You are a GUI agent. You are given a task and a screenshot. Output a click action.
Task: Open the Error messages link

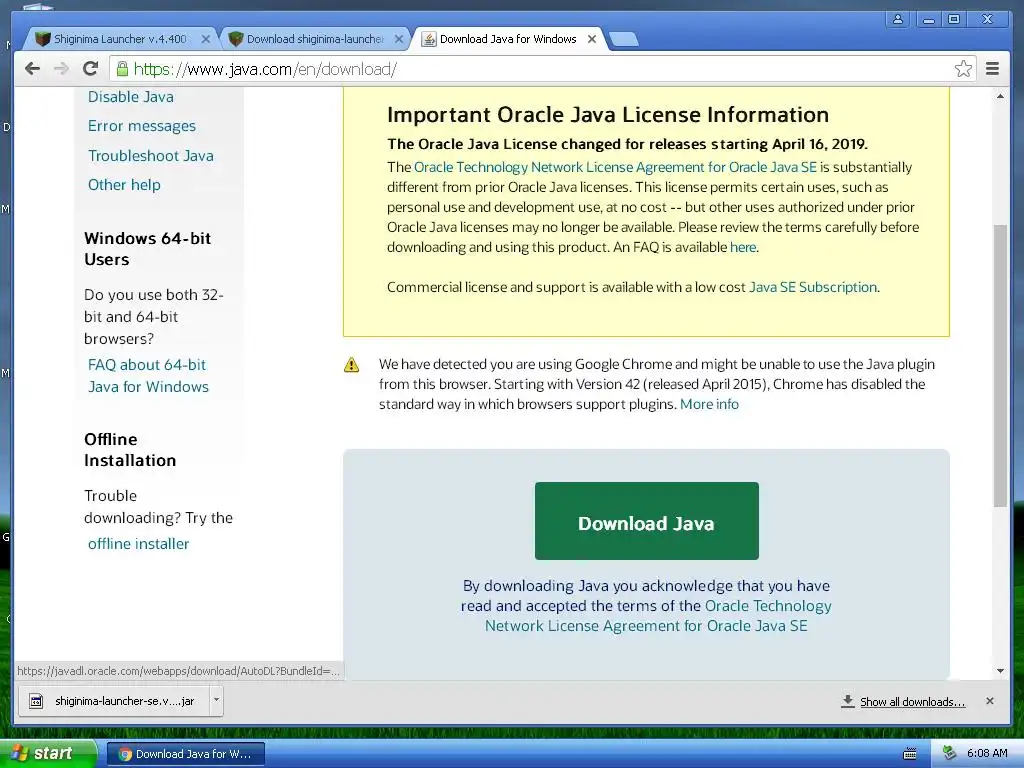coord(142,126)
